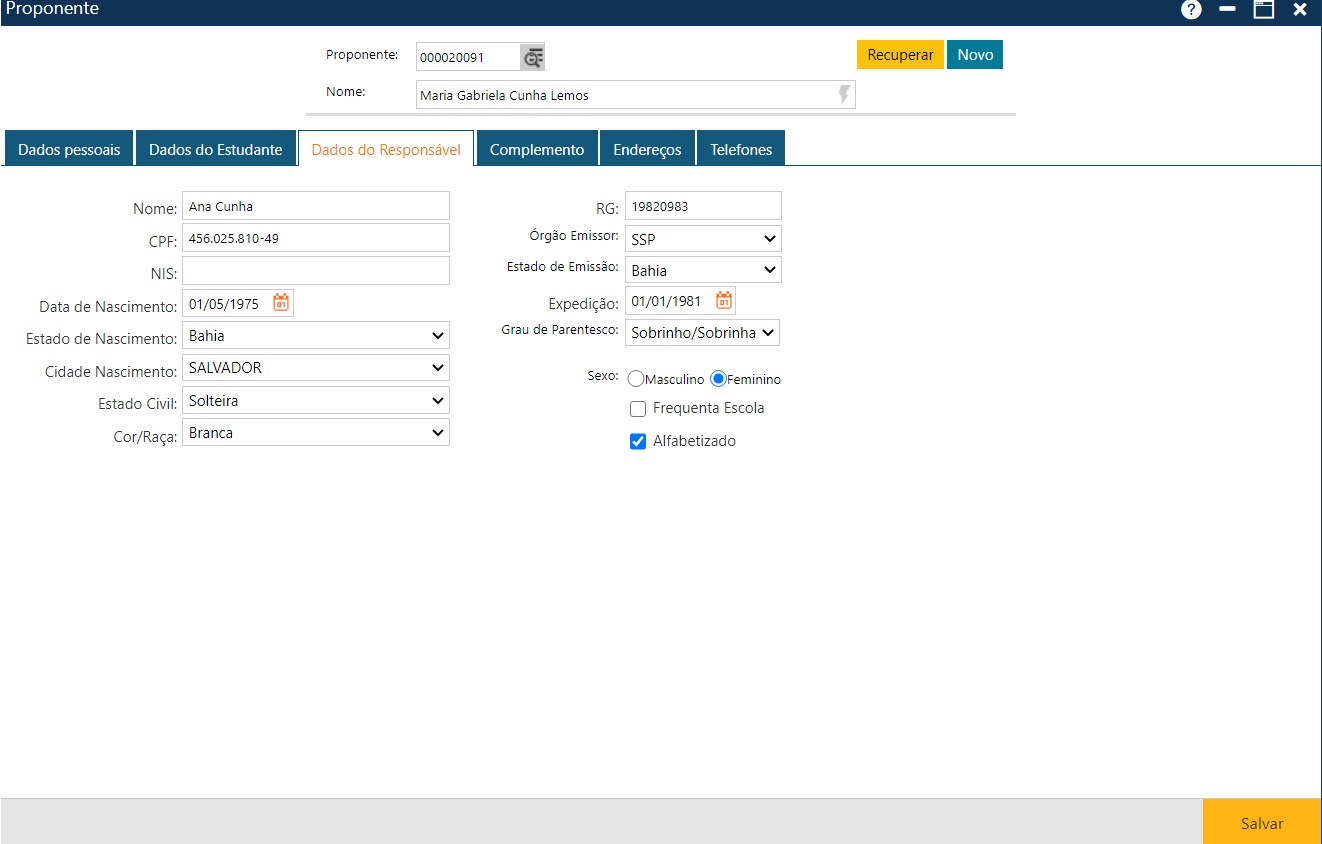
Task: Switch to the Dados do Estudante tab
Action: 216,149
